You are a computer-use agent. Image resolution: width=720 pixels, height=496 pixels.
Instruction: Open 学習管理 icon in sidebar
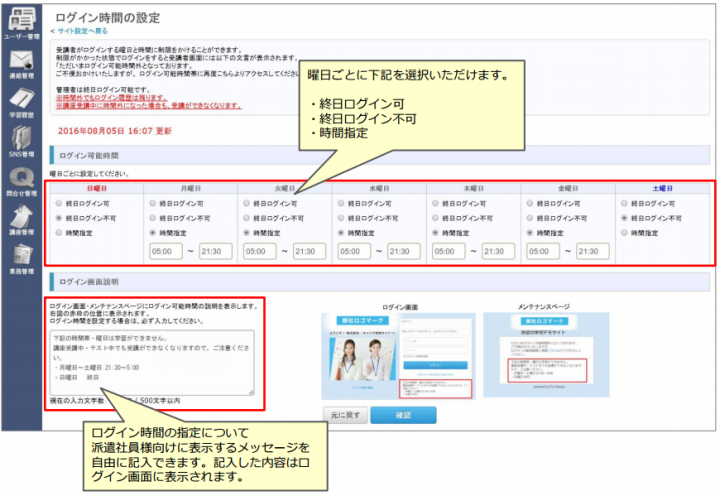(22, 103)
